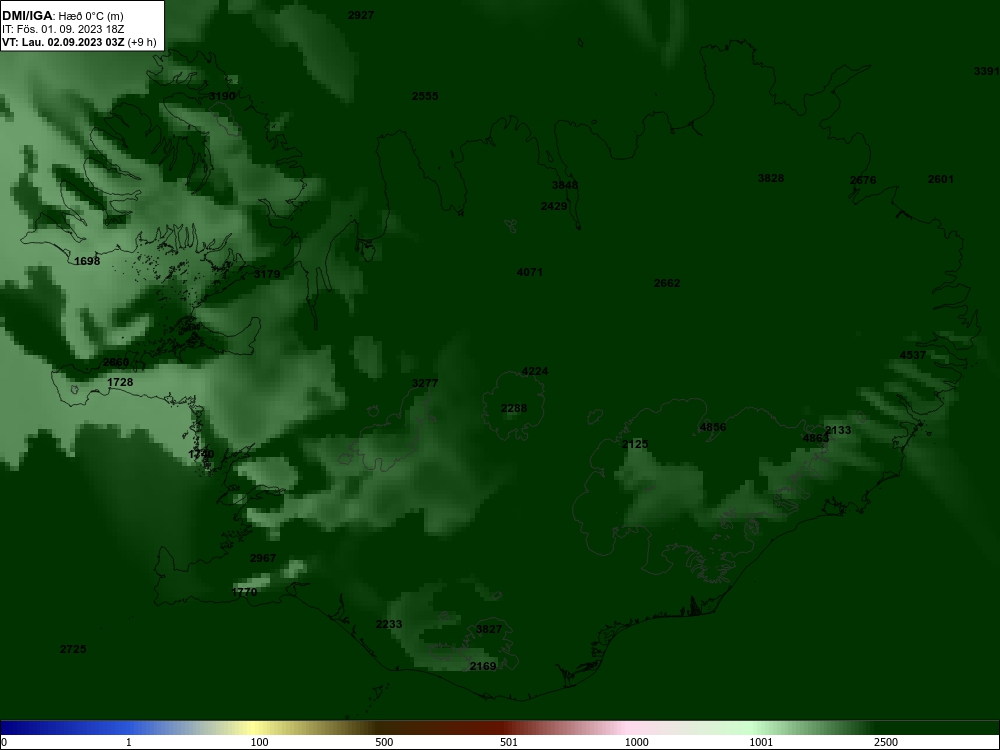Screen dimensions: 1000x750
Task: Select the 3190 map value
Action: point(222,96)
